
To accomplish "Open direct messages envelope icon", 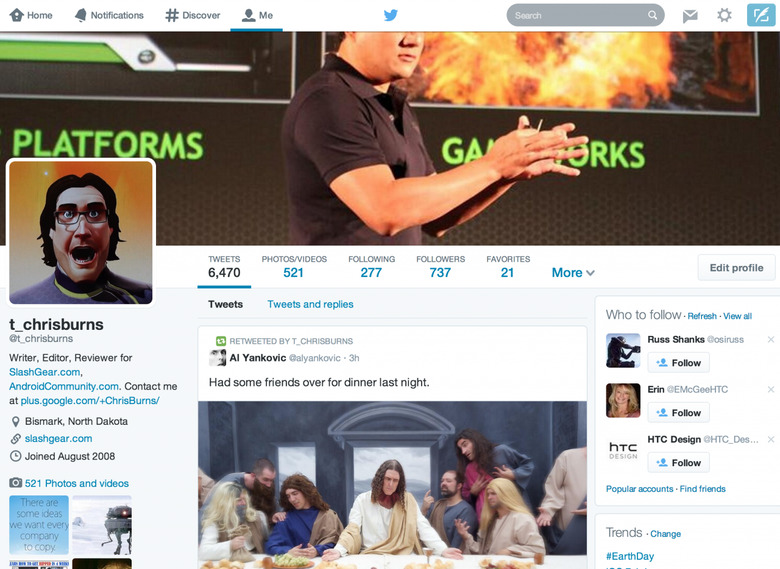I will (x=690, y=16).
